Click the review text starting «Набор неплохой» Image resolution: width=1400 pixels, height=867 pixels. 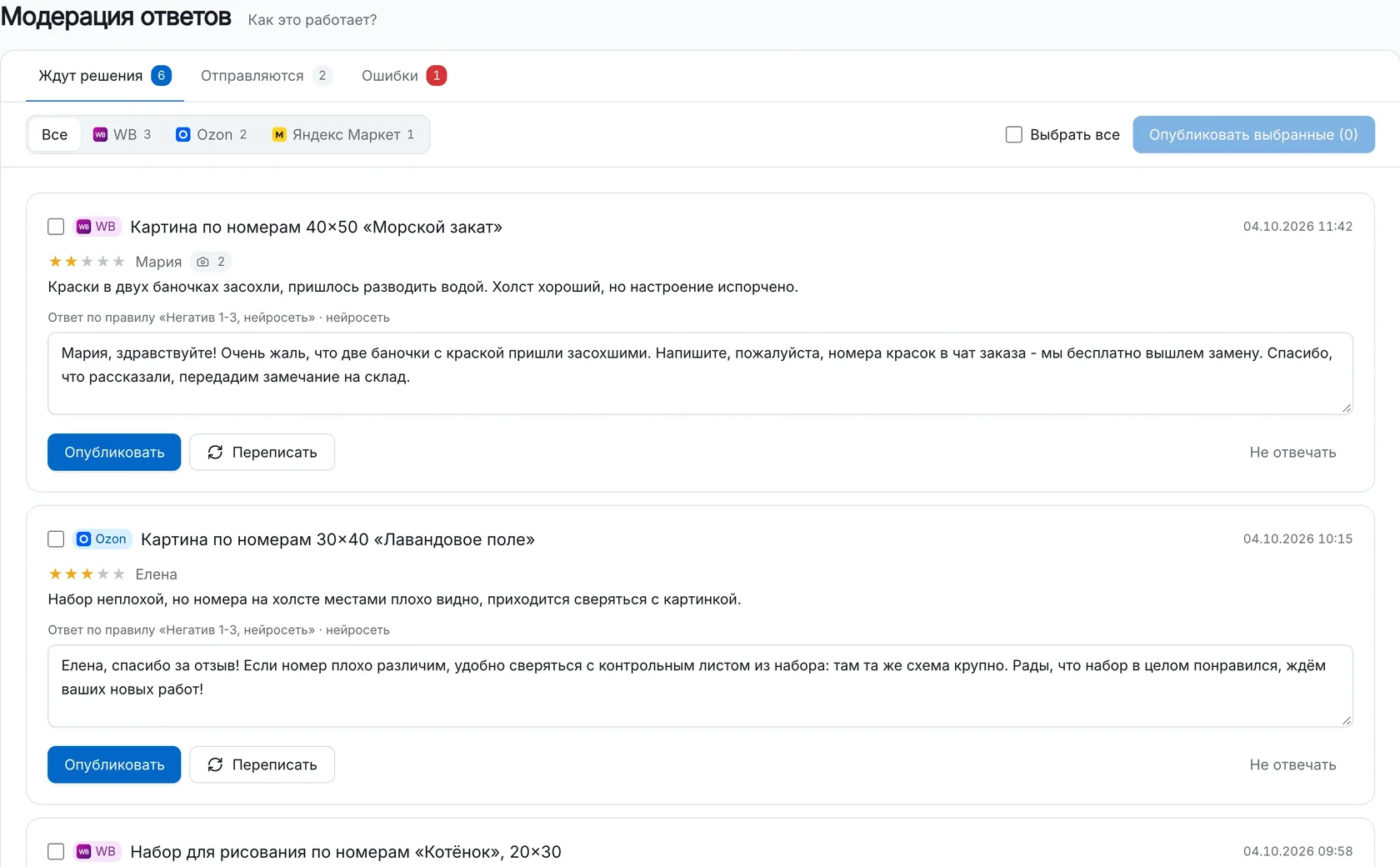[x=394, y=599]
